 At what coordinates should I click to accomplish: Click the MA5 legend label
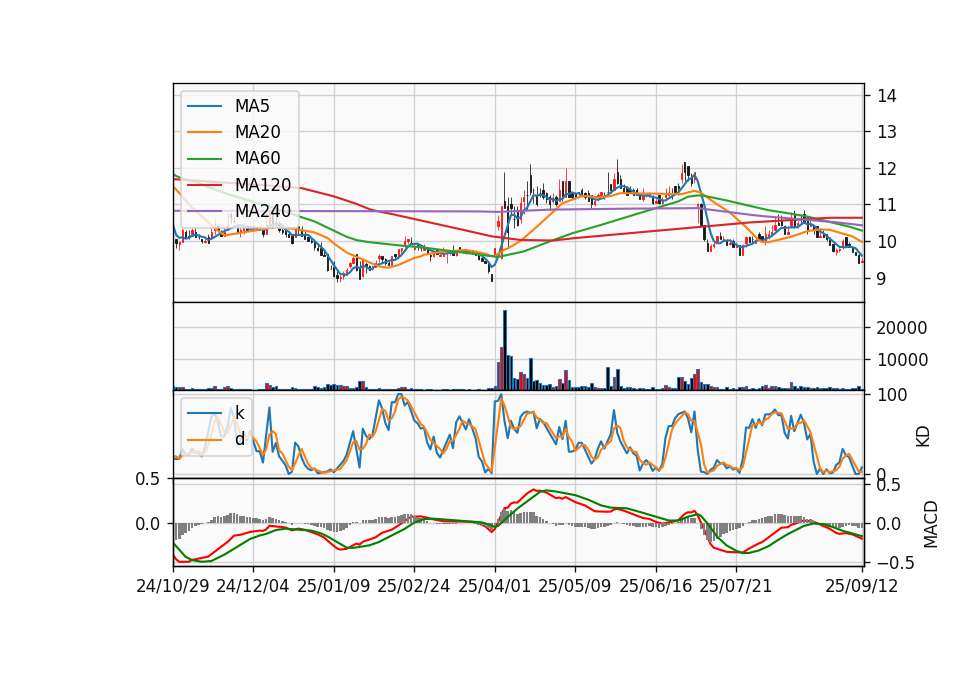tap(252, 106)
